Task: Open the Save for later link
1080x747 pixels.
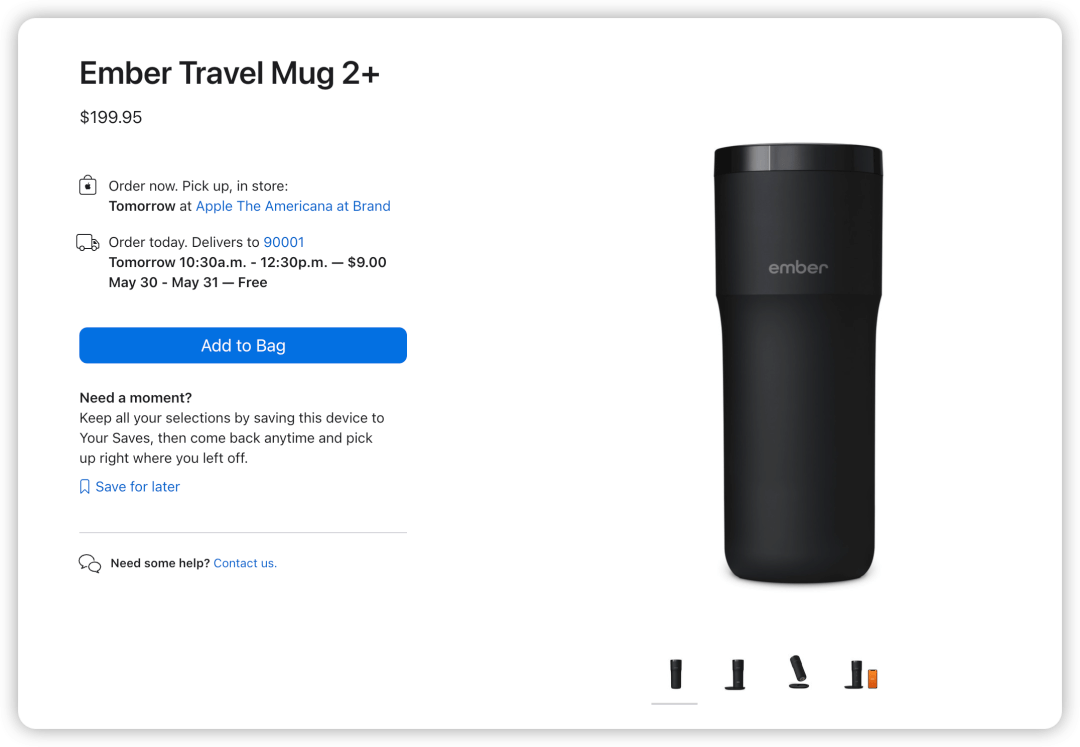Action: pos(137,487)
